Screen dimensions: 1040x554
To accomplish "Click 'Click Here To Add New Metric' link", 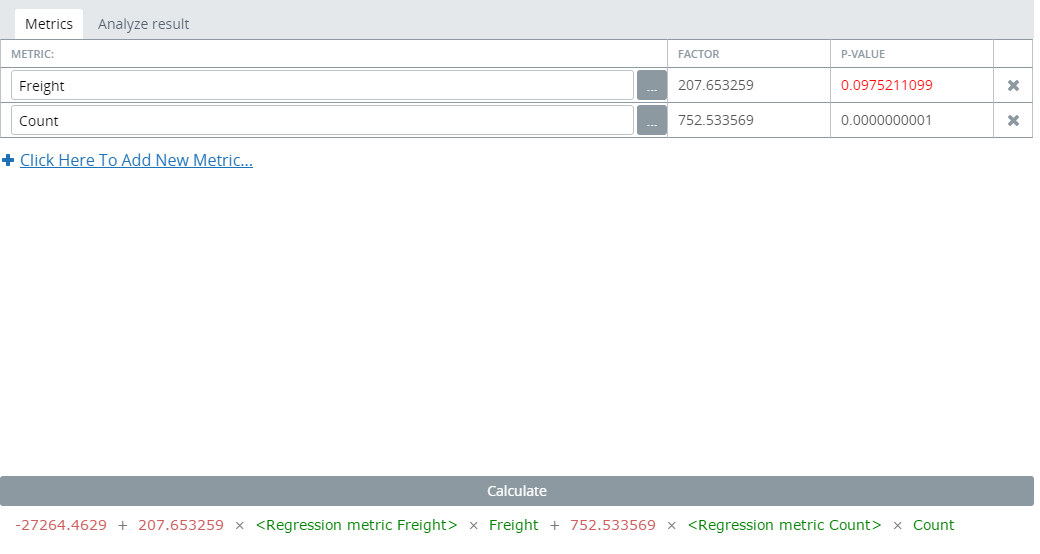I will pyautogui.click(x=136, y=160).
